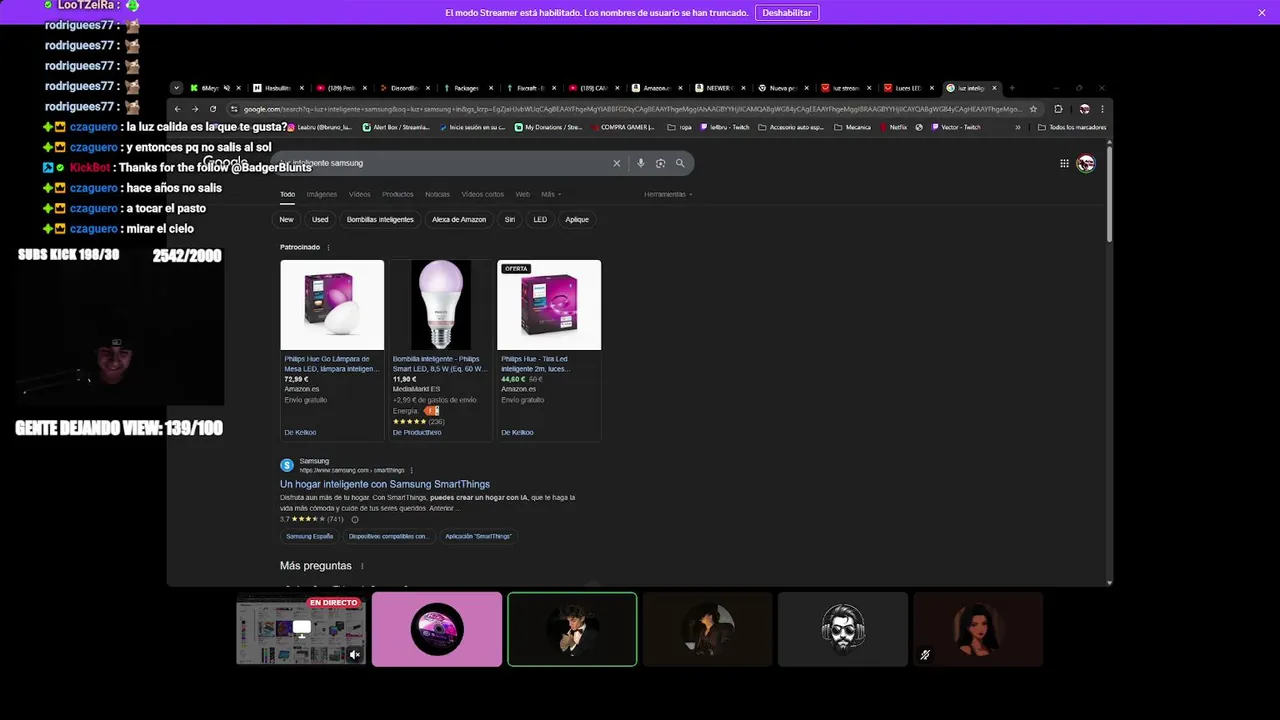Select the Vídeos cortos results tab
Screen dimensions: 1280x720
(x=482, y=194)
